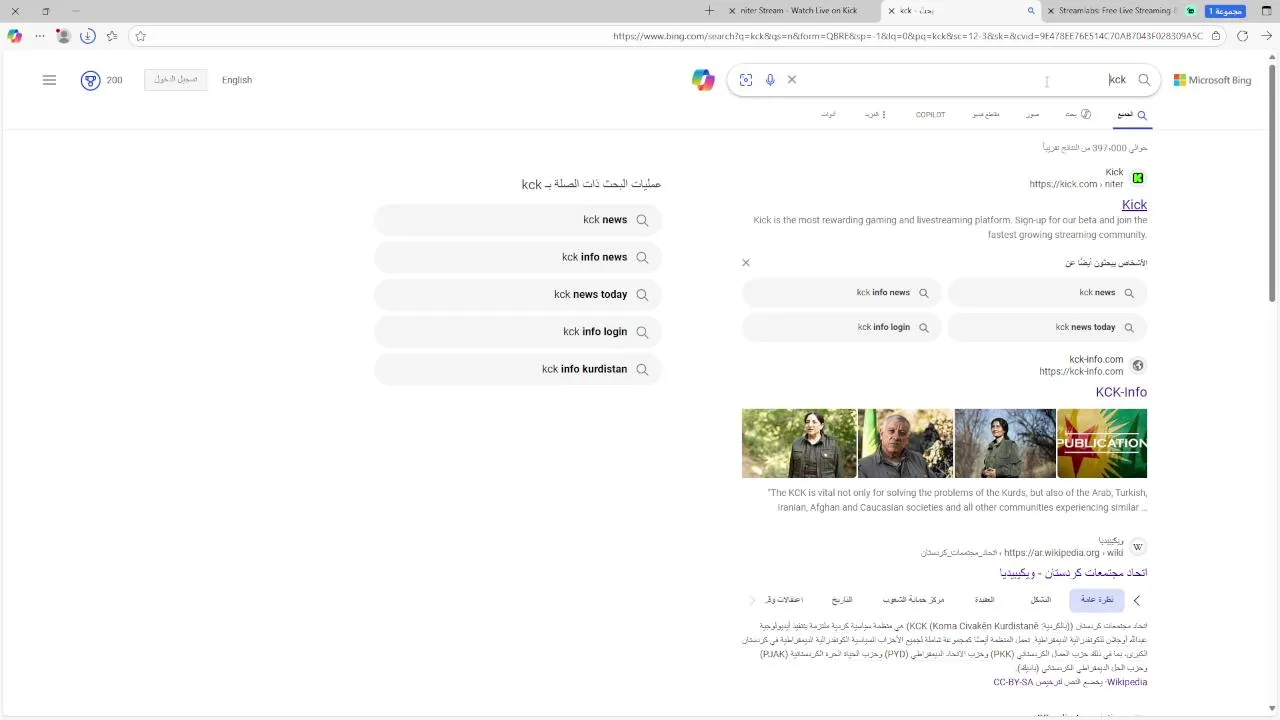Expand the tab group labeled 1

click(x=1225, y=11)
